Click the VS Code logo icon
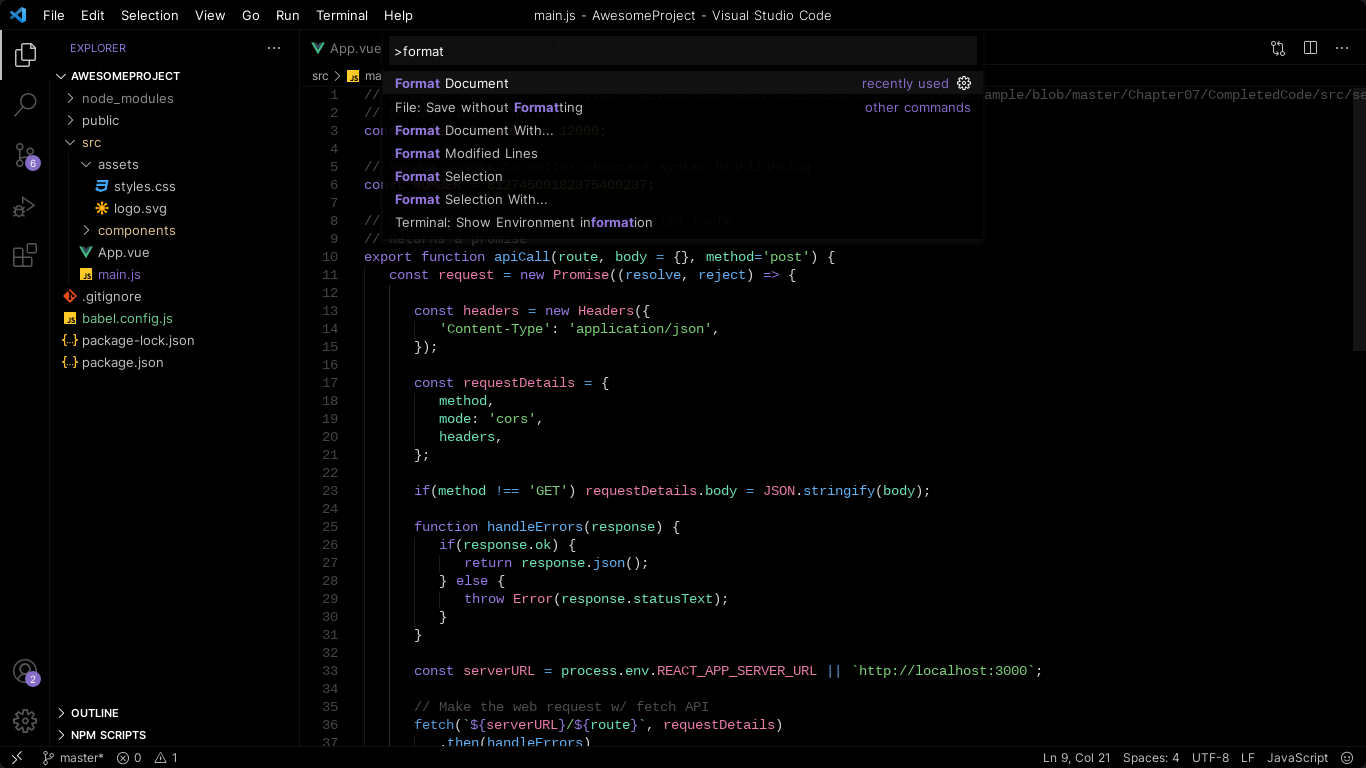 click(x=18, y=15)
